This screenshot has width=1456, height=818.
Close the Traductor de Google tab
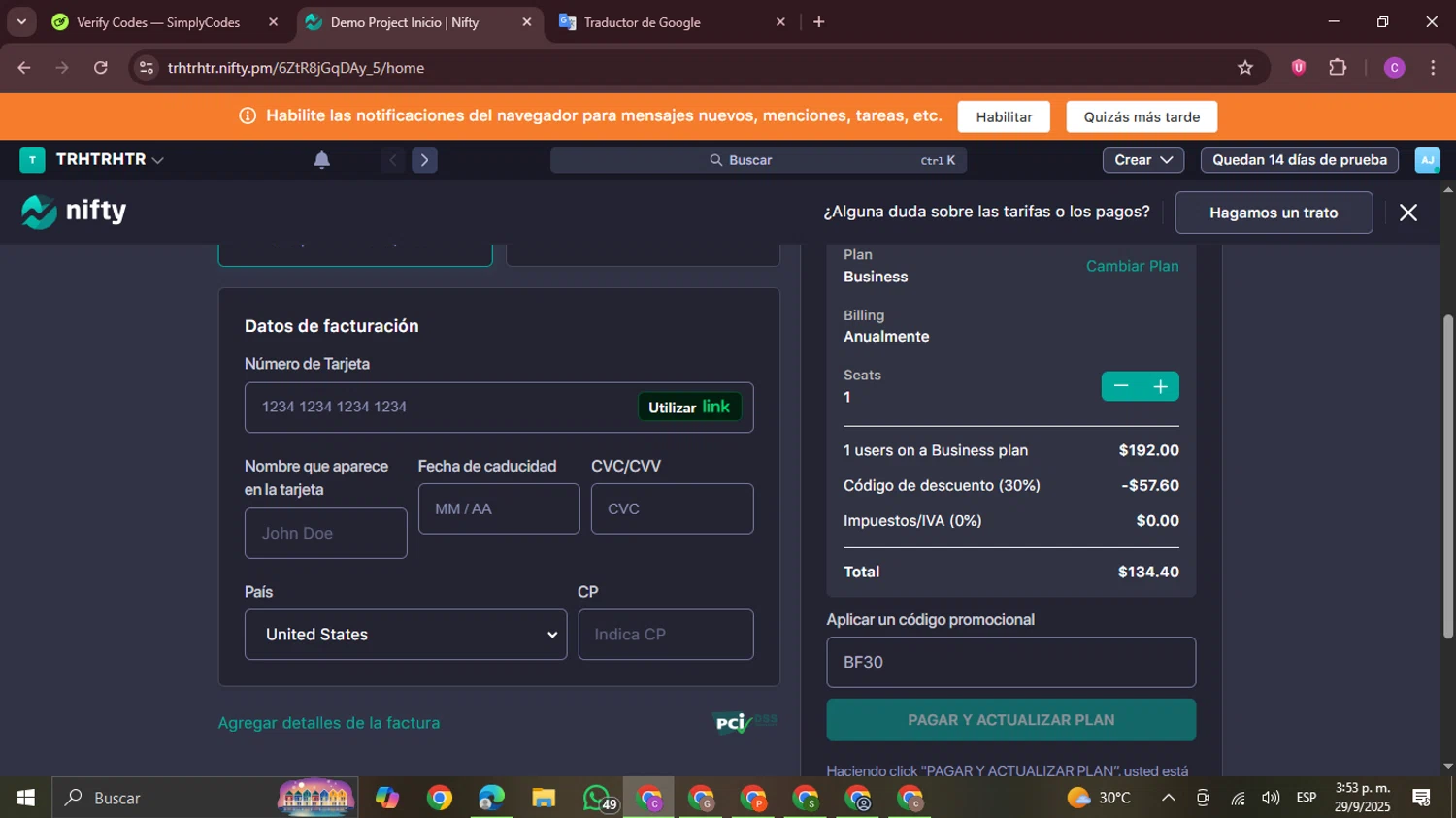pos(780,22)
